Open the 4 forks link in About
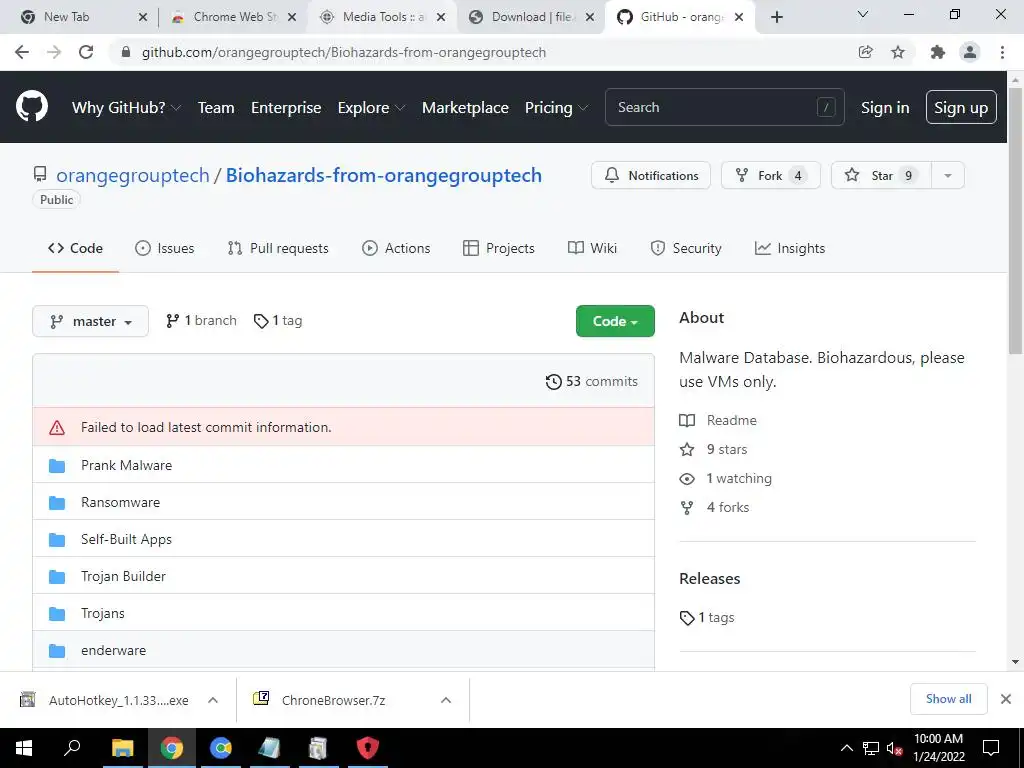 click(x=714, y=507)
